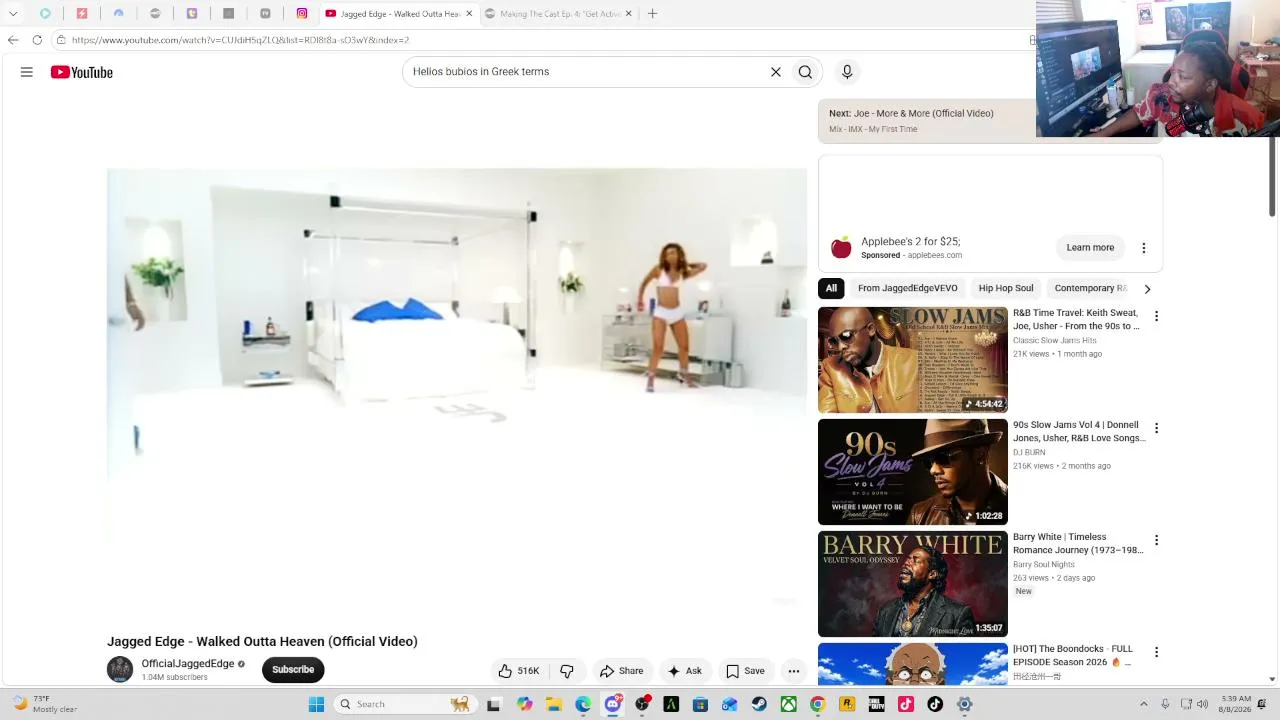Image resolution: width=1280 pixels, height=720 pixels.
Task: Select the Hip Hop Soul chip
Action: (x=1006, y=288)
